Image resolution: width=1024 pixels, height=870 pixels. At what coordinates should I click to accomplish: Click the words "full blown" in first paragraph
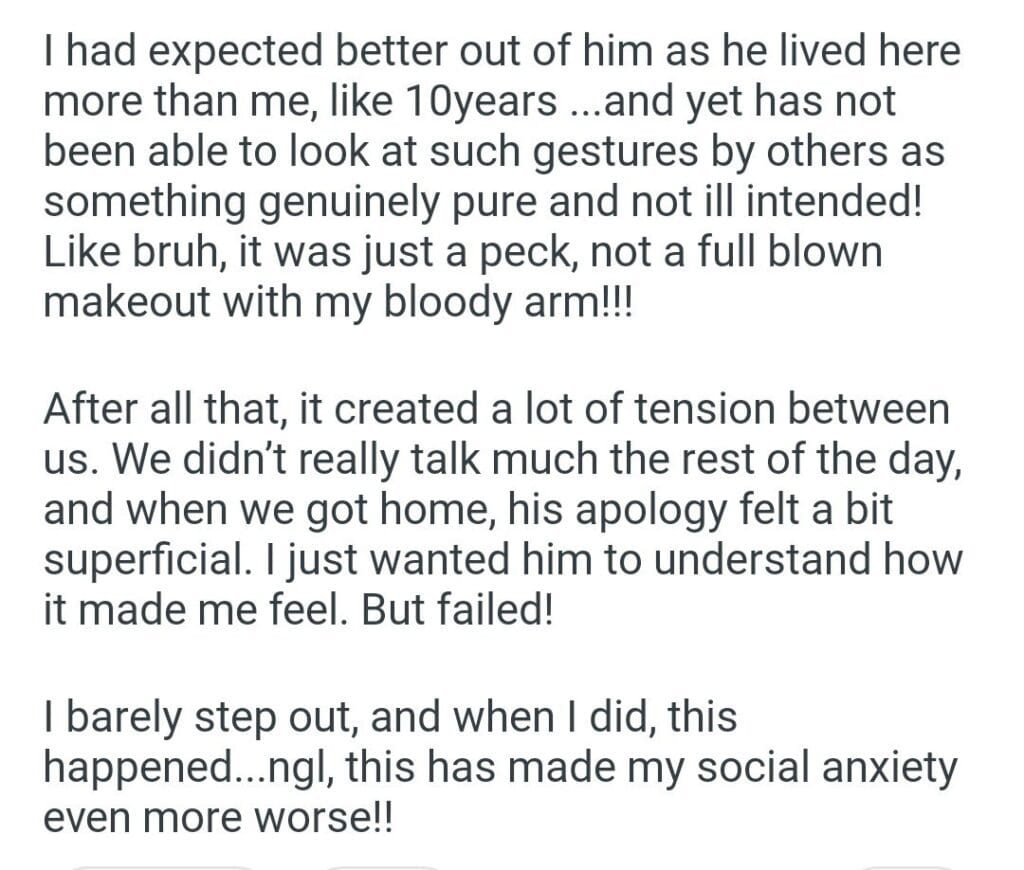coord(781,249)
